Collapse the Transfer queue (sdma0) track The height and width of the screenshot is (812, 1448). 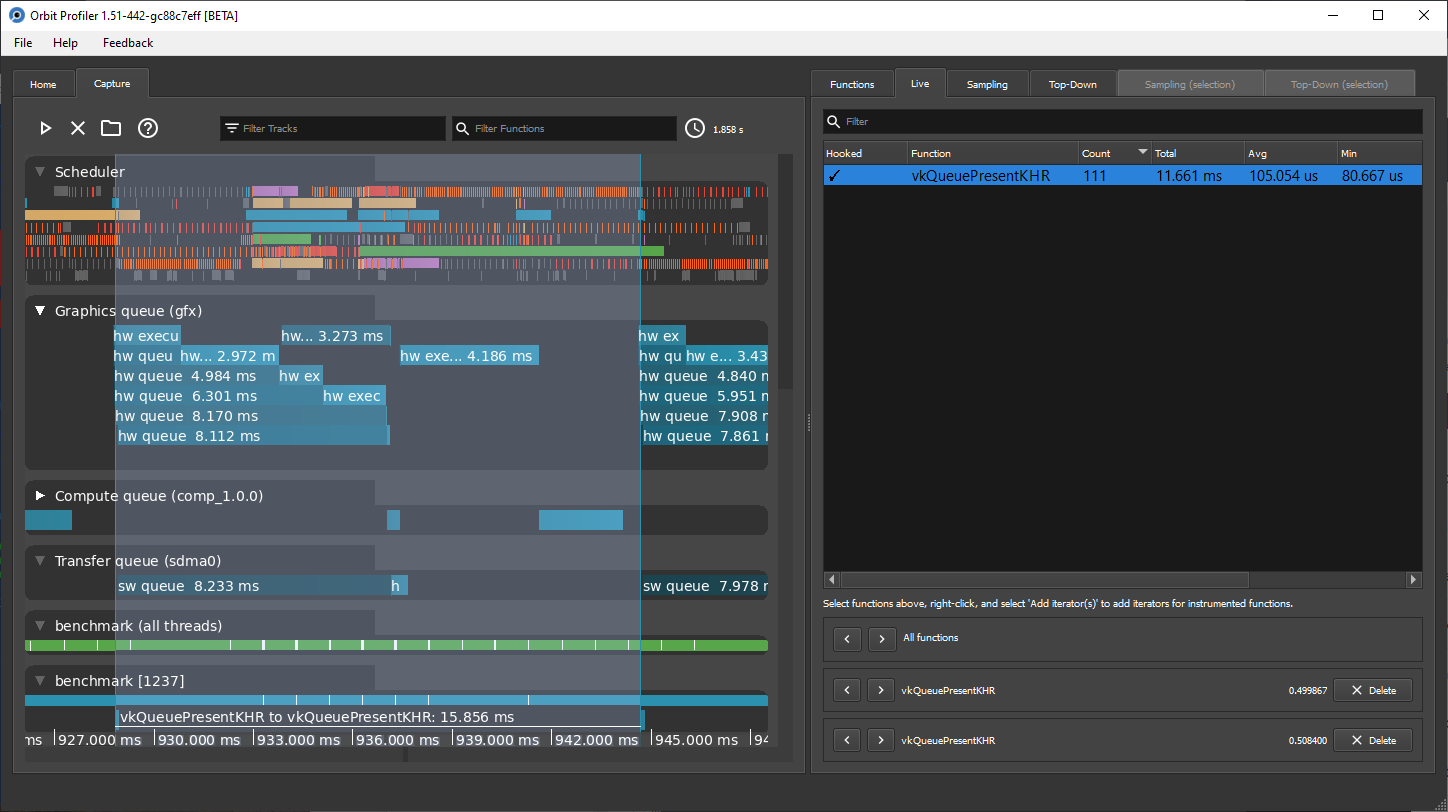[40, 561]
